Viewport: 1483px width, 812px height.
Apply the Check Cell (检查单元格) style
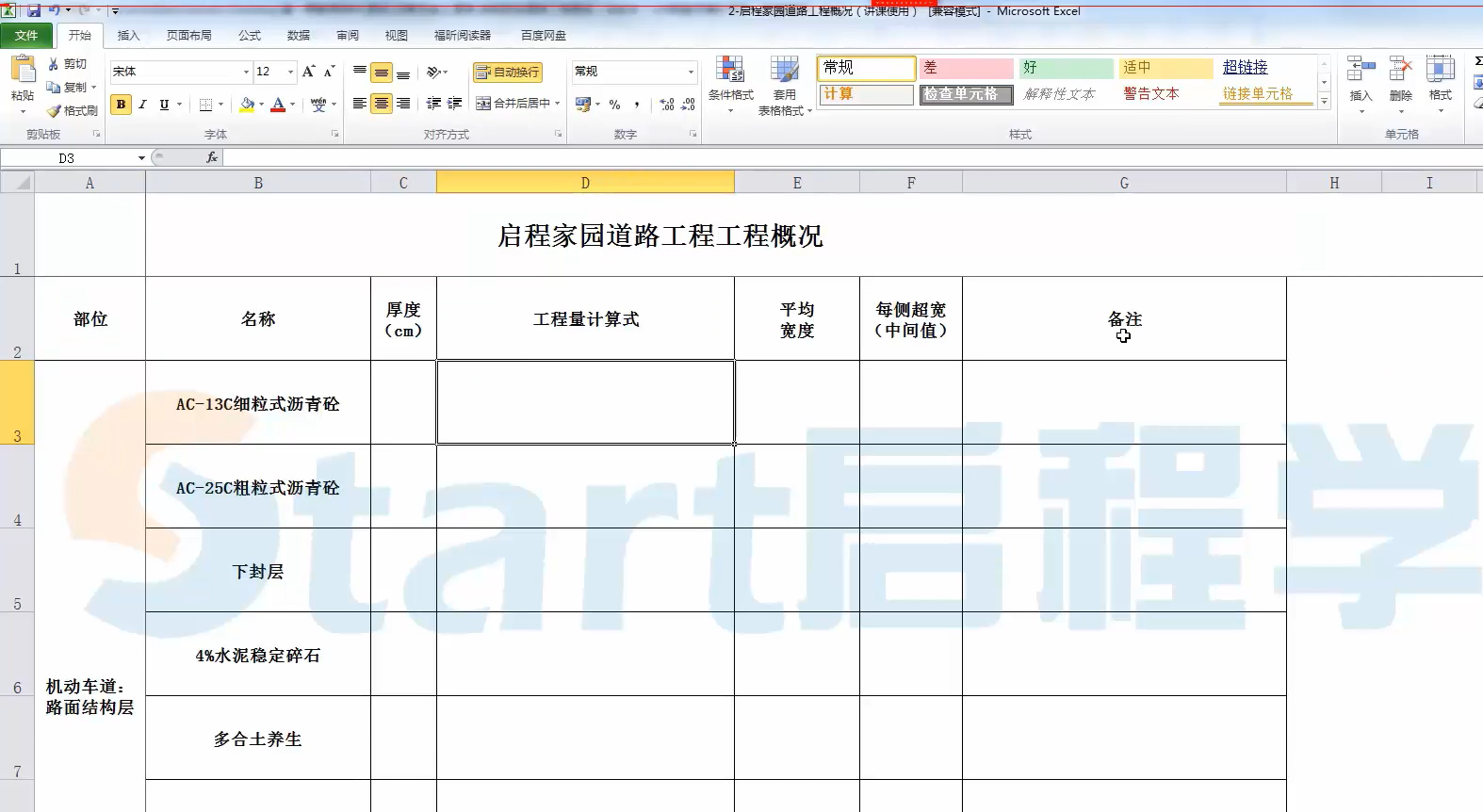point(966,94)
